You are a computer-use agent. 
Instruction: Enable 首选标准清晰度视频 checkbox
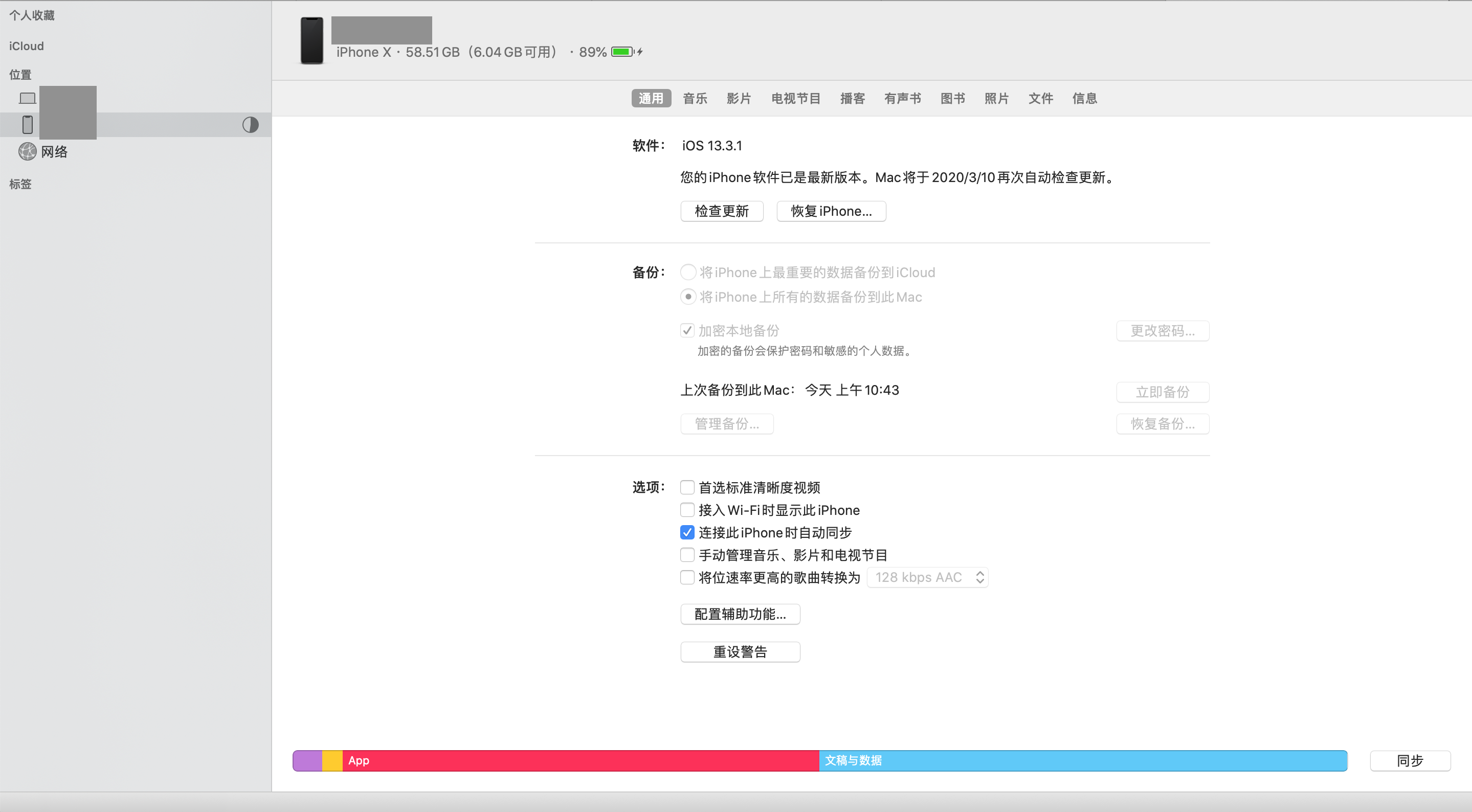click(687, 487)
